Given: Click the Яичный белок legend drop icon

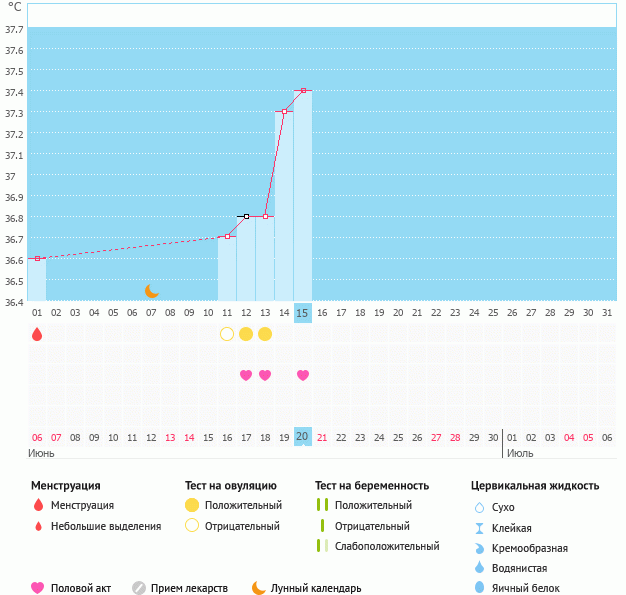Looking at the screenshot, I should (x=479, y=588).
